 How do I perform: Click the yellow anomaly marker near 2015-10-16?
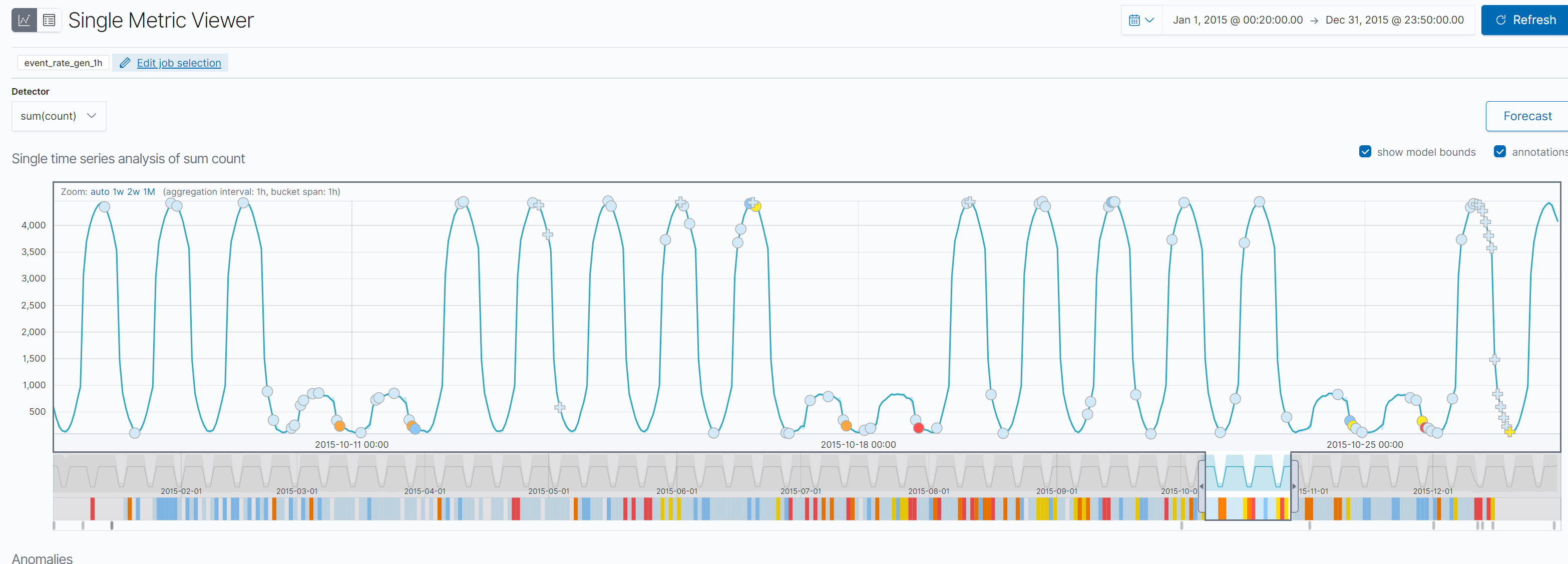[x=755, y=206]
